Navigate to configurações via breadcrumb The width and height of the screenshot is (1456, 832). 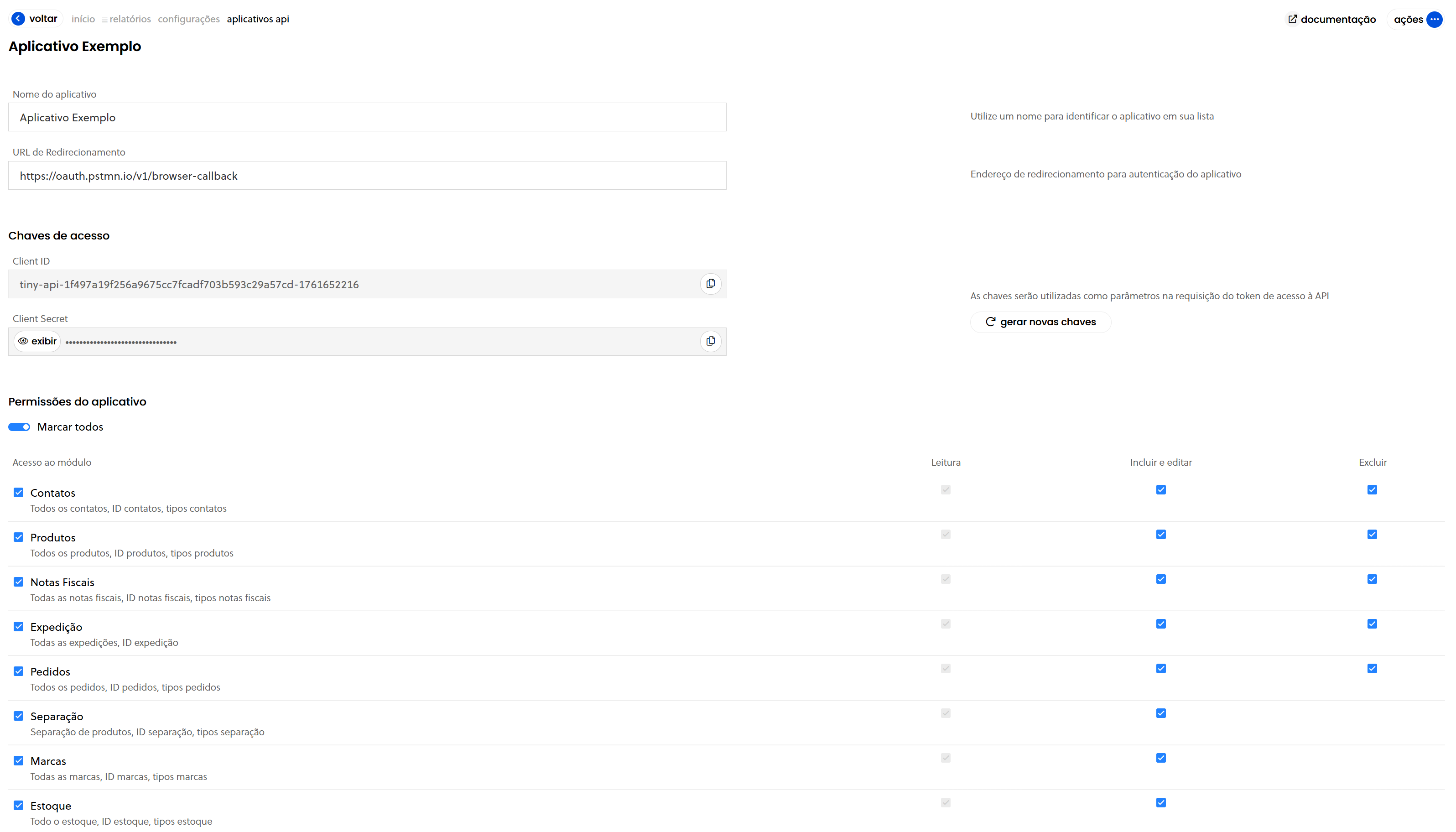(188, 19)
